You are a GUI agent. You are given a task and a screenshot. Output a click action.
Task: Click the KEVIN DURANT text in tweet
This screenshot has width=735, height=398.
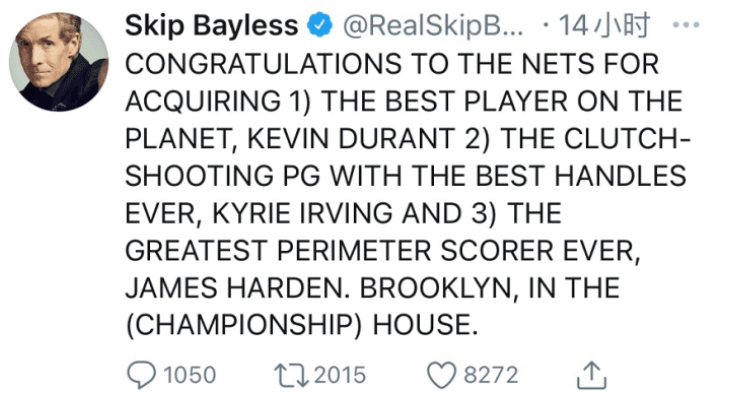[351, 139]
